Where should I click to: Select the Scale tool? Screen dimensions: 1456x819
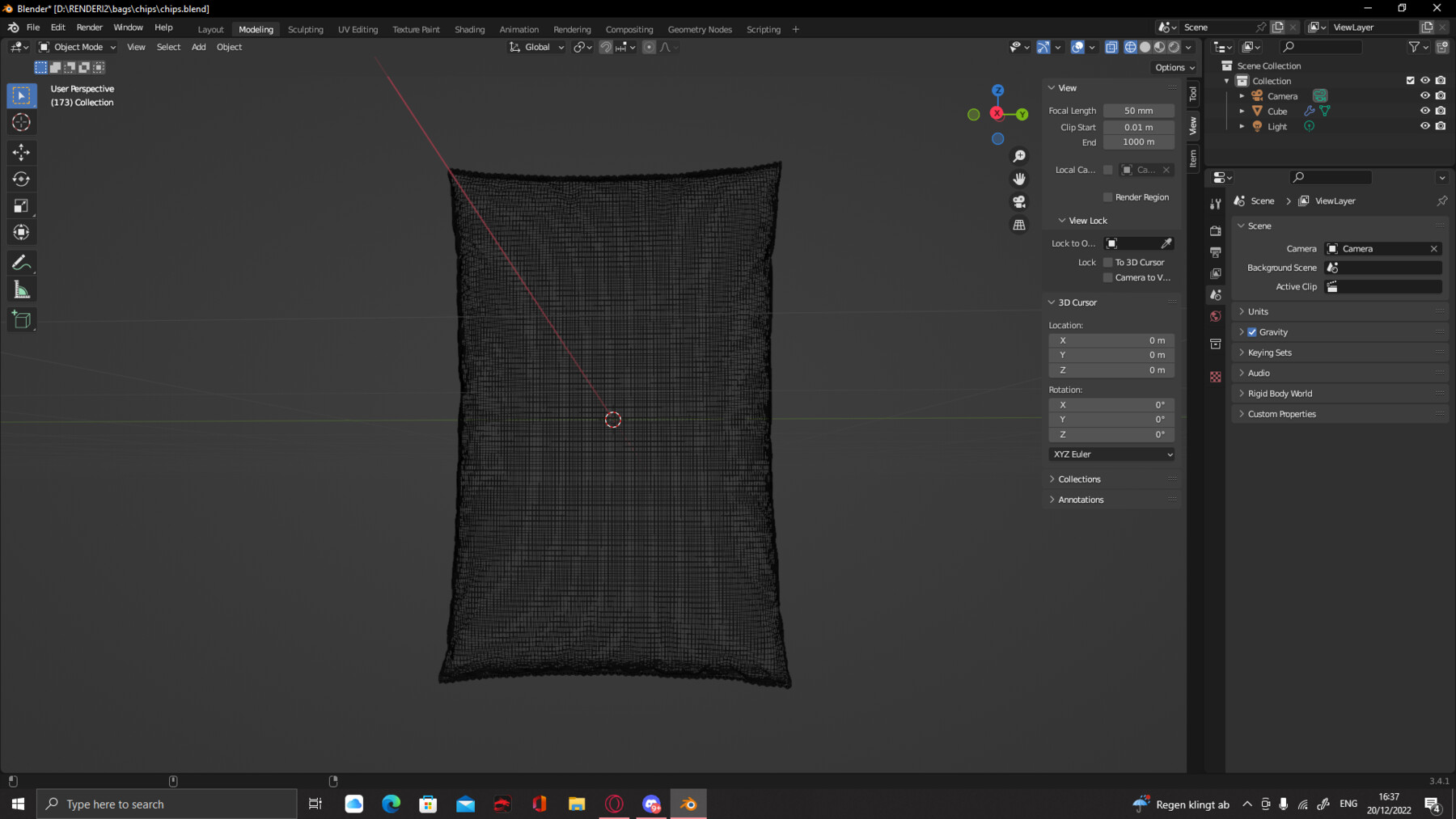coord(22,206)
